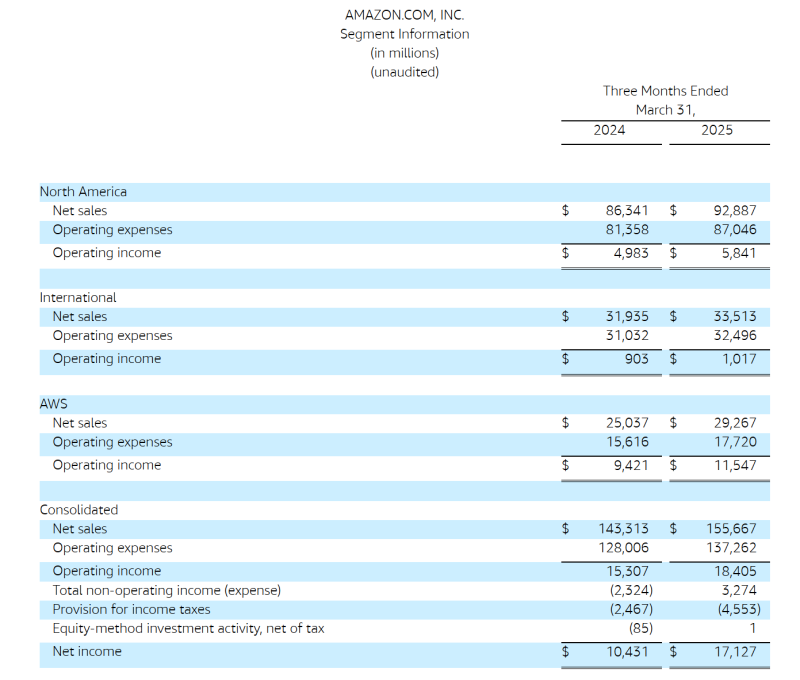
Task: Click Equity-method investment activity row label
Action: coord(188,629)
